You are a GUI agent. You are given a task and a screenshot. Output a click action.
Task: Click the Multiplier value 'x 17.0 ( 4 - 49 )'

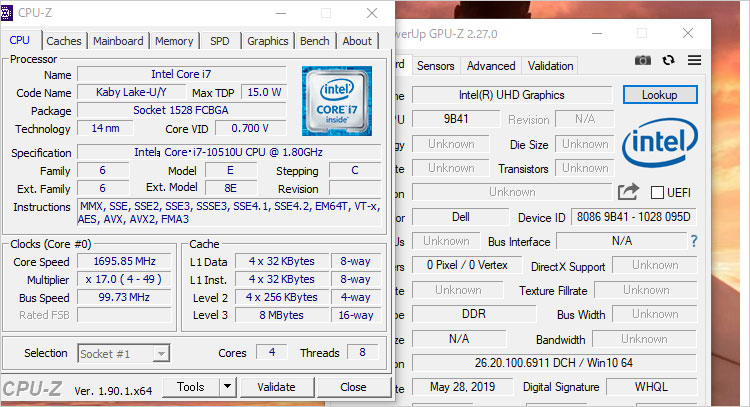click(124, 279)
